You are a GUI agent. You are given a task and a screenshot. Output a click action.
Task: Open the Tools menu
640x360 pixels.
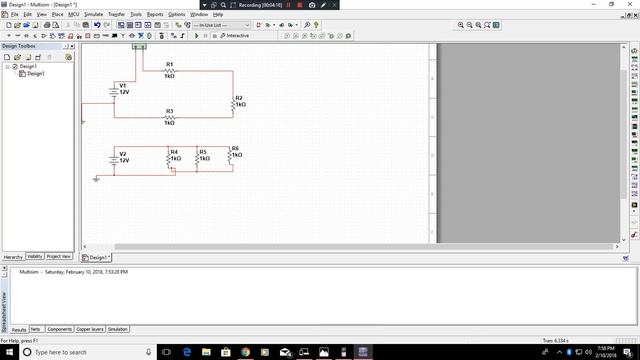click(x=136, y=14)
